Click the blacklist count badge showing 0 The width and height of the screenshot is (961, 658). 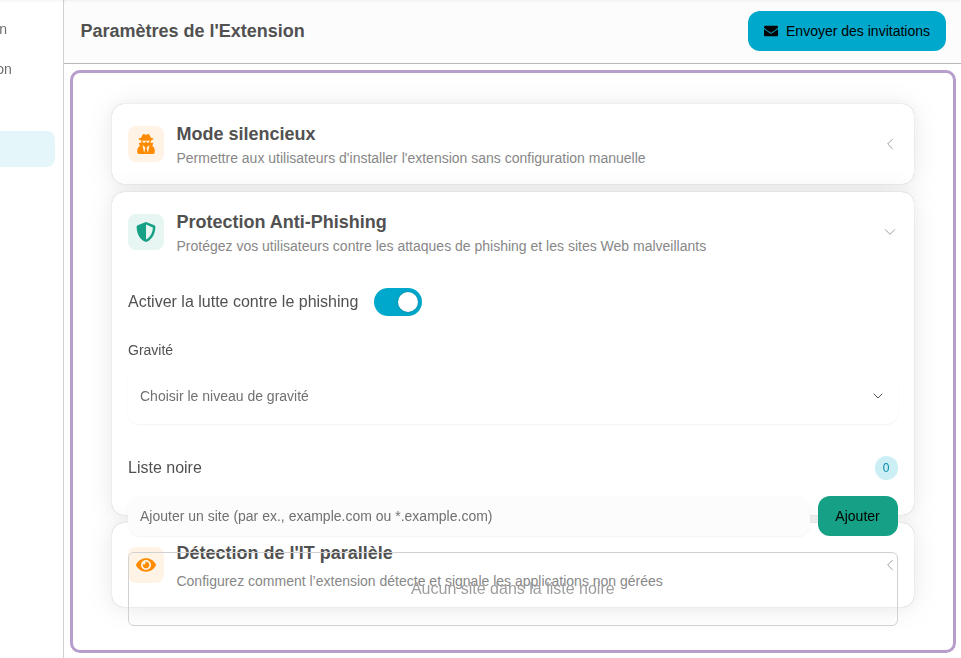click(886, 467)
